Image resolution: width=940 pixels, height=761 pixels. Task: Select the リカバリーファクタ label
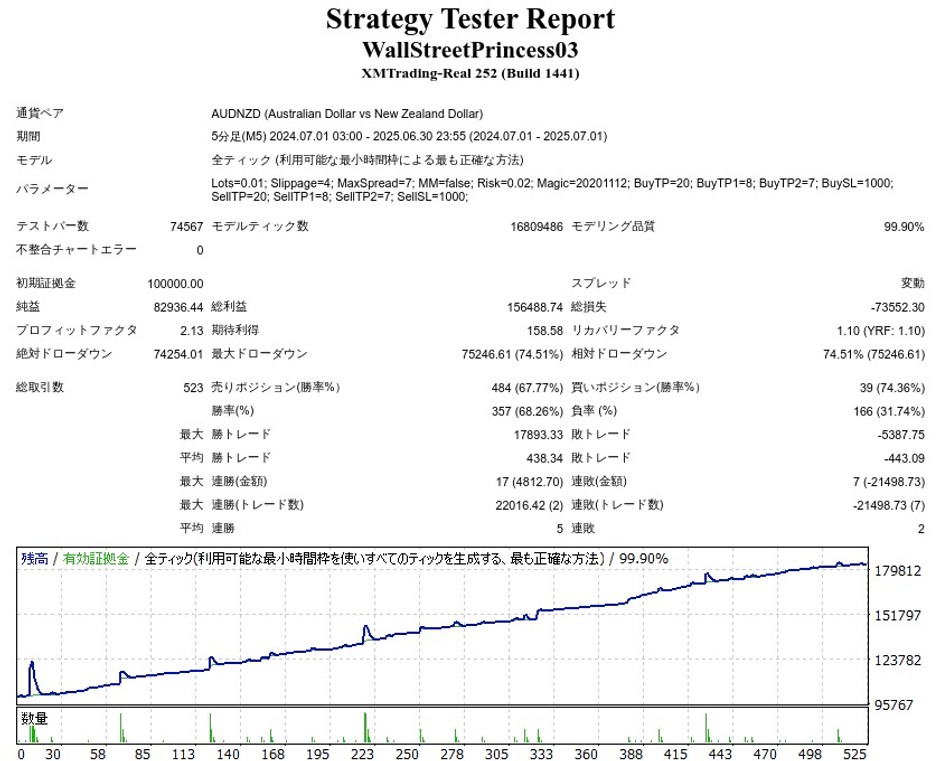[x=625, y=330]
